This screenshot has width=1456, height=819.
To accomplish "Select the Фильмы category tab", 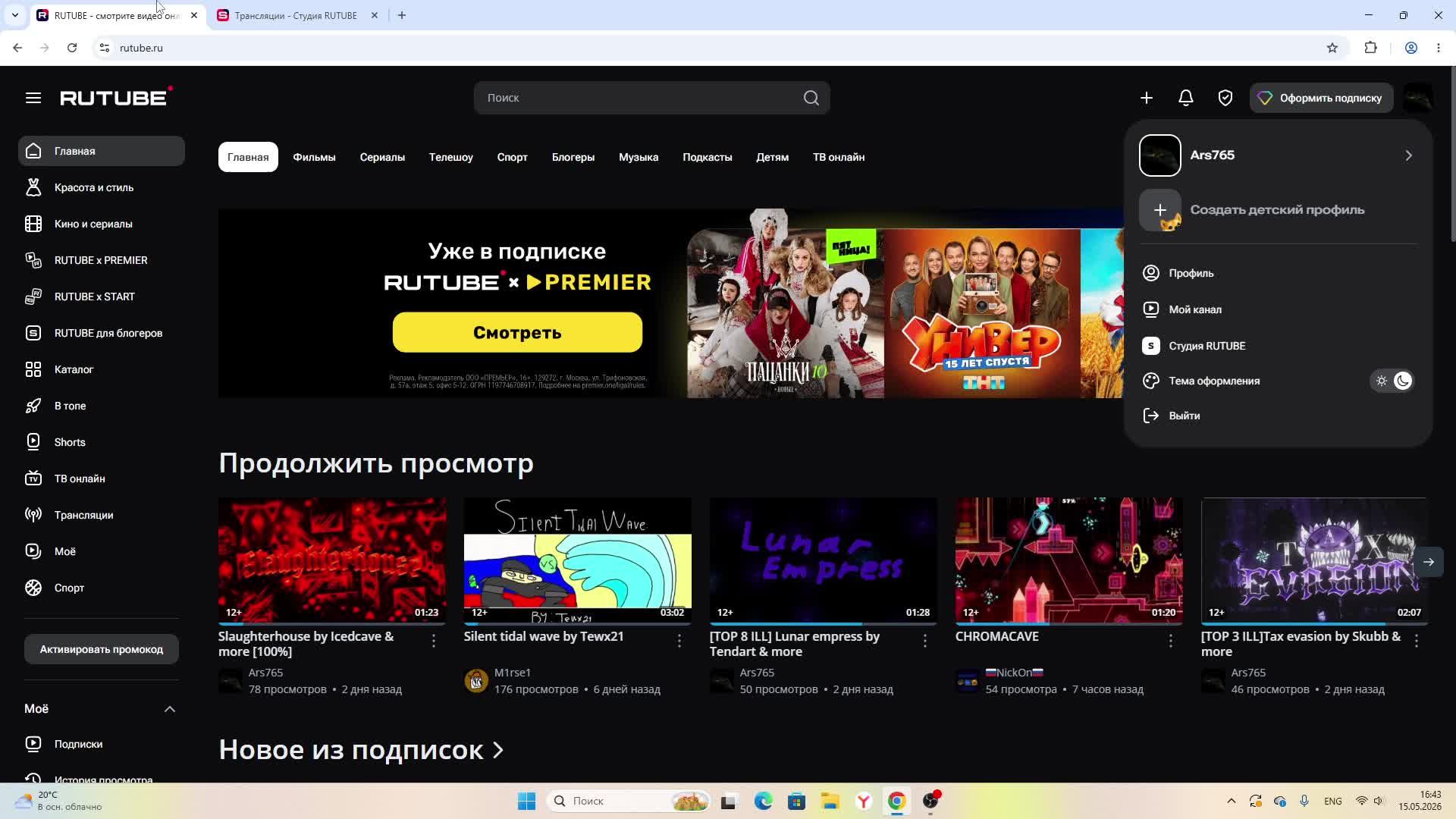I will point(314,157).
